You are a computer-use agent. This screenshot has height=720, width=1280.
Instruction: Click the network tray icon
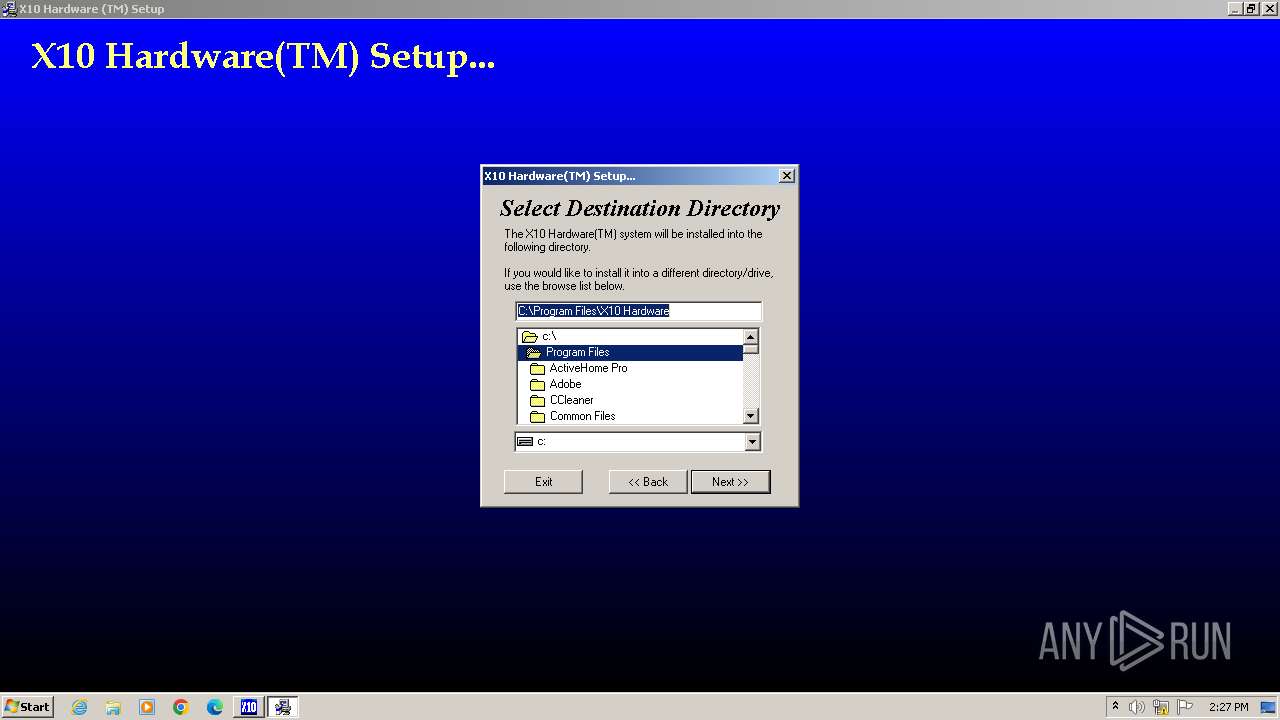[x=1161, y=707]
